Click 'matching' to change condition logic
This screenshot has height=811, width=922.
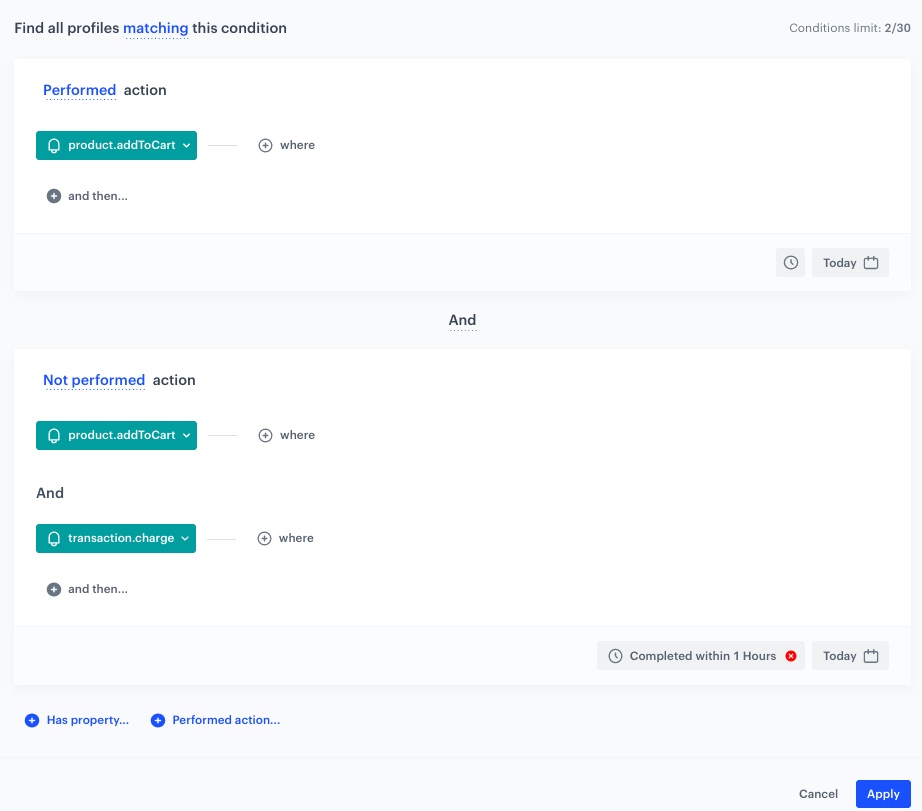(156, 28)
